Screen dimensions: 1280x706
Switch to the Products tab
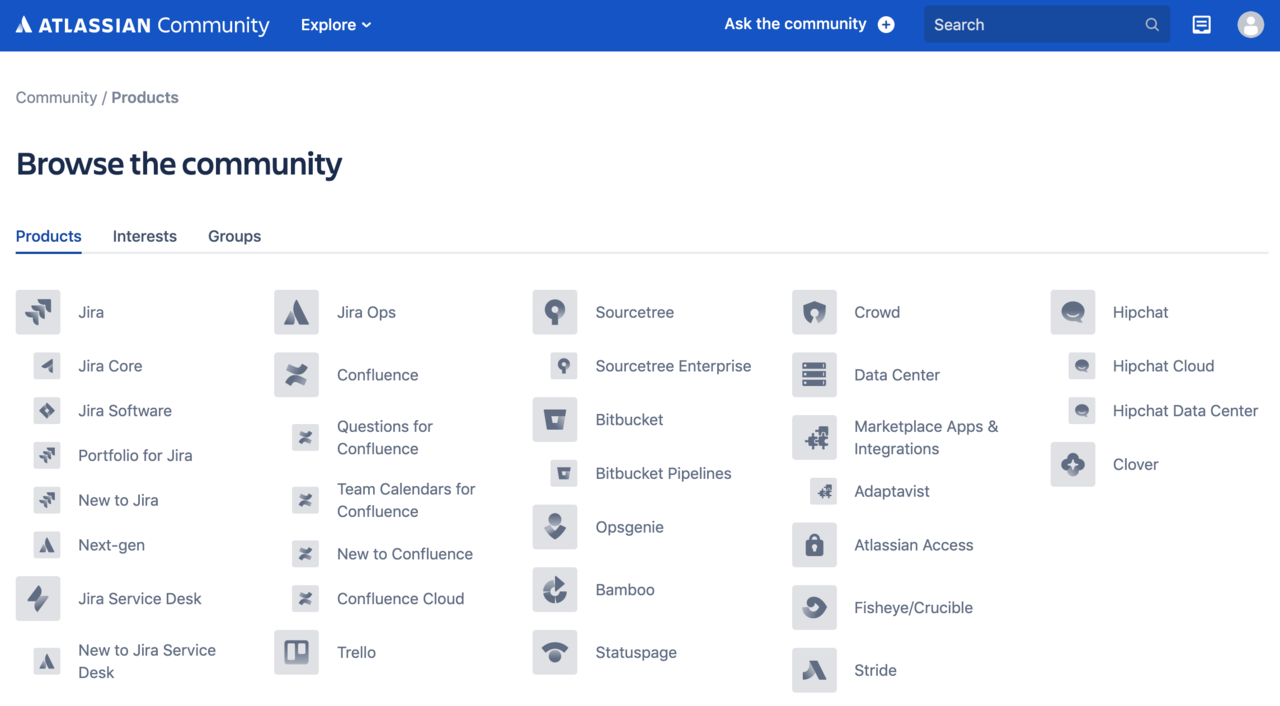click(x=49, y=236)
